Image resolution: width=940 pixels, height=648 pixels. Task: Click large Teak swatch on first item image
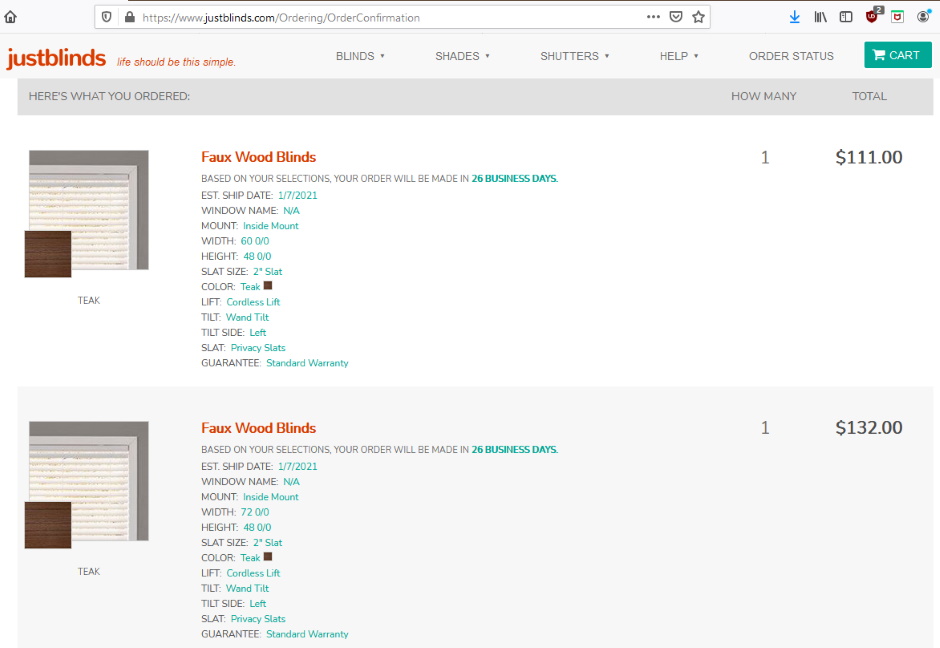[x=48, y=254]
